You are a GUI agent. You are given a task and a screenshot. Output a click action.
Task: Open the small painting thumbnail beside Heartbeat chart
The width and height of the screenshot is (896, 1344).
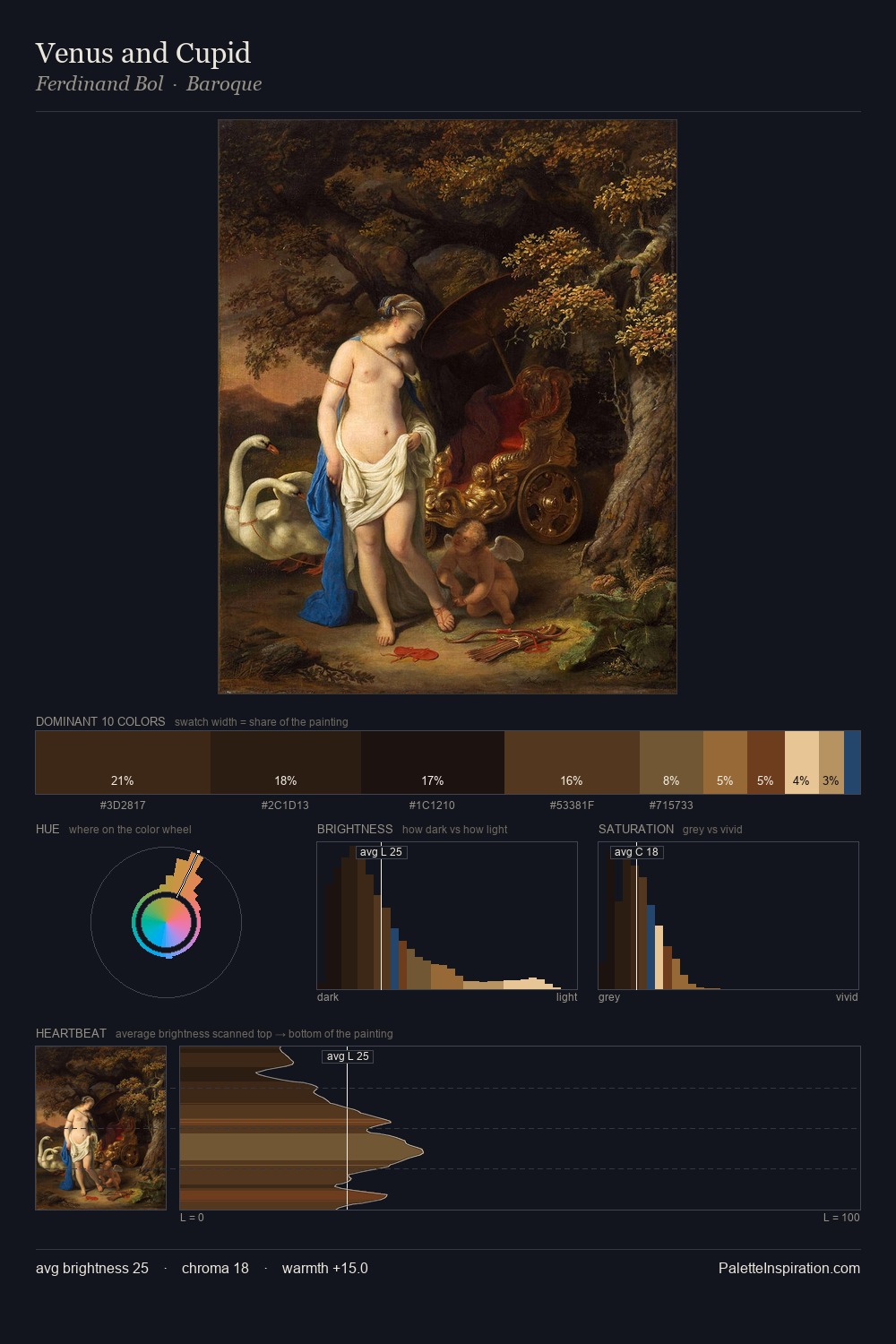(x=100, y=1128)
